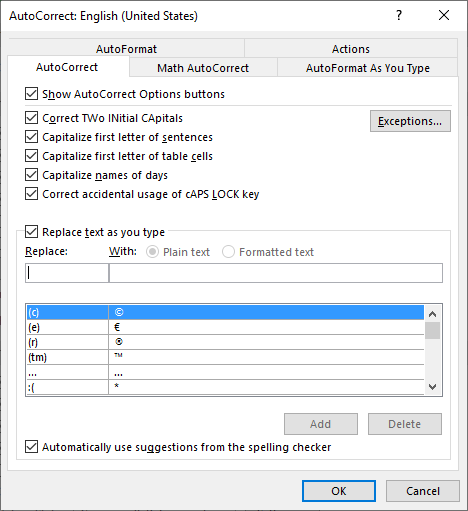Open the Actions tab
Screen dimensions: 468x511
tap(351, 49)
